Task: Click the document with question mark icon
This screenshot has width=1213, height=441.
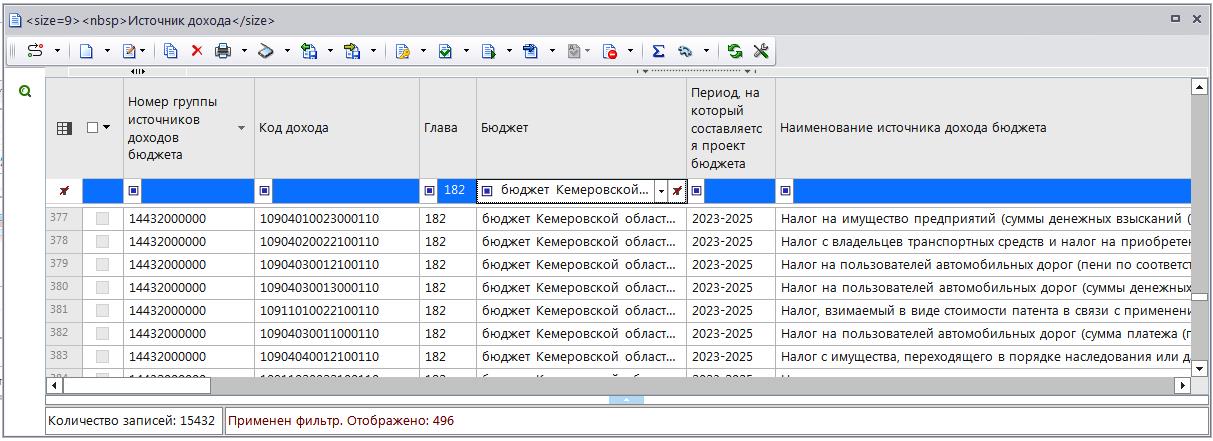Action: coord(403,50)
